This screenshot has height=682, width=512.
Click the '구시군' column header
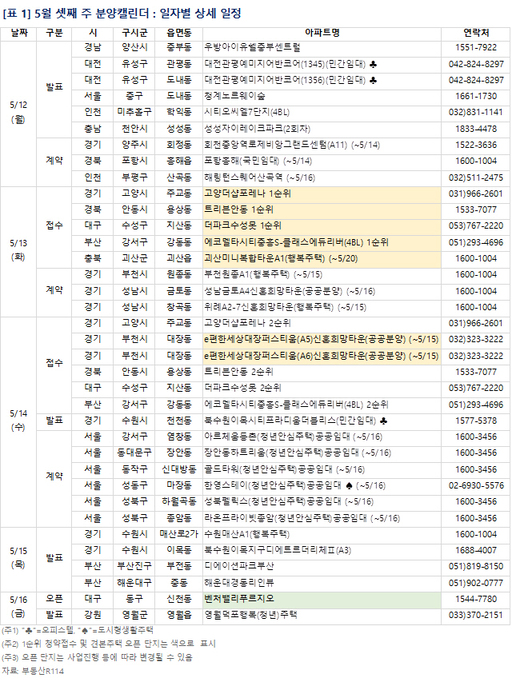pyautogui.click(x=134, y=33)
